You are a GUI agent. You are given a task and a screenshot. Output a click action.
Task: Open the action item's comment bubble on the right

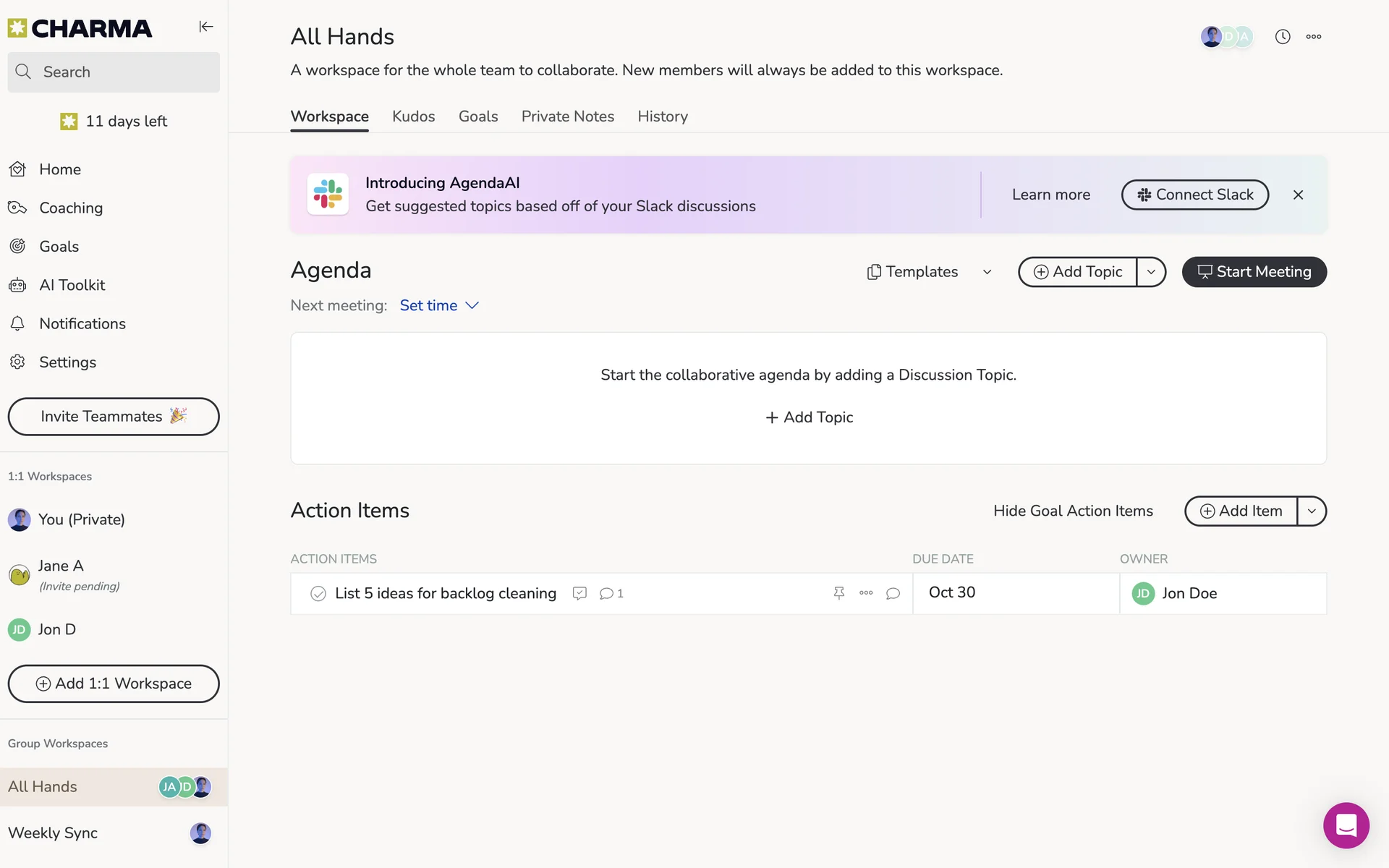[893, 593]
